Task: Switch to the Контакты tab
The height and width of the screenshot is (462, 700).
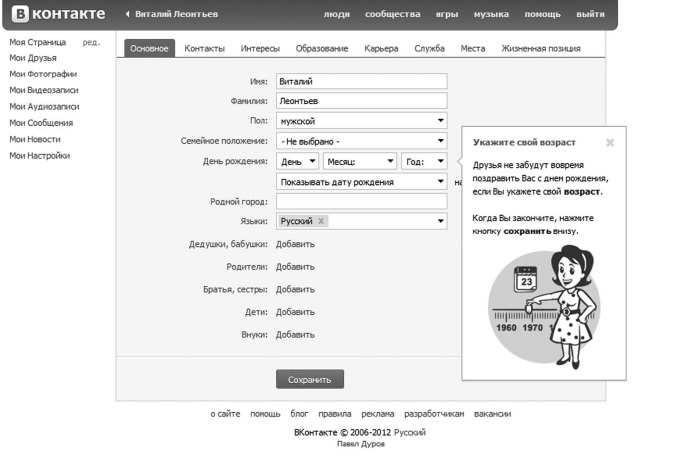Action: (204, 48)
